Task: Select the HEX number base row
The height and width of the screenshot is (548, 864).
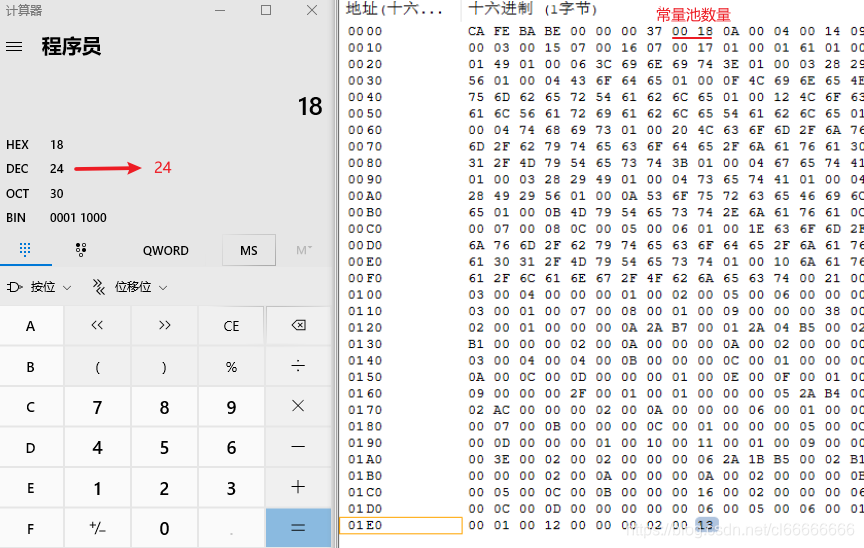Action: point(165,145)
